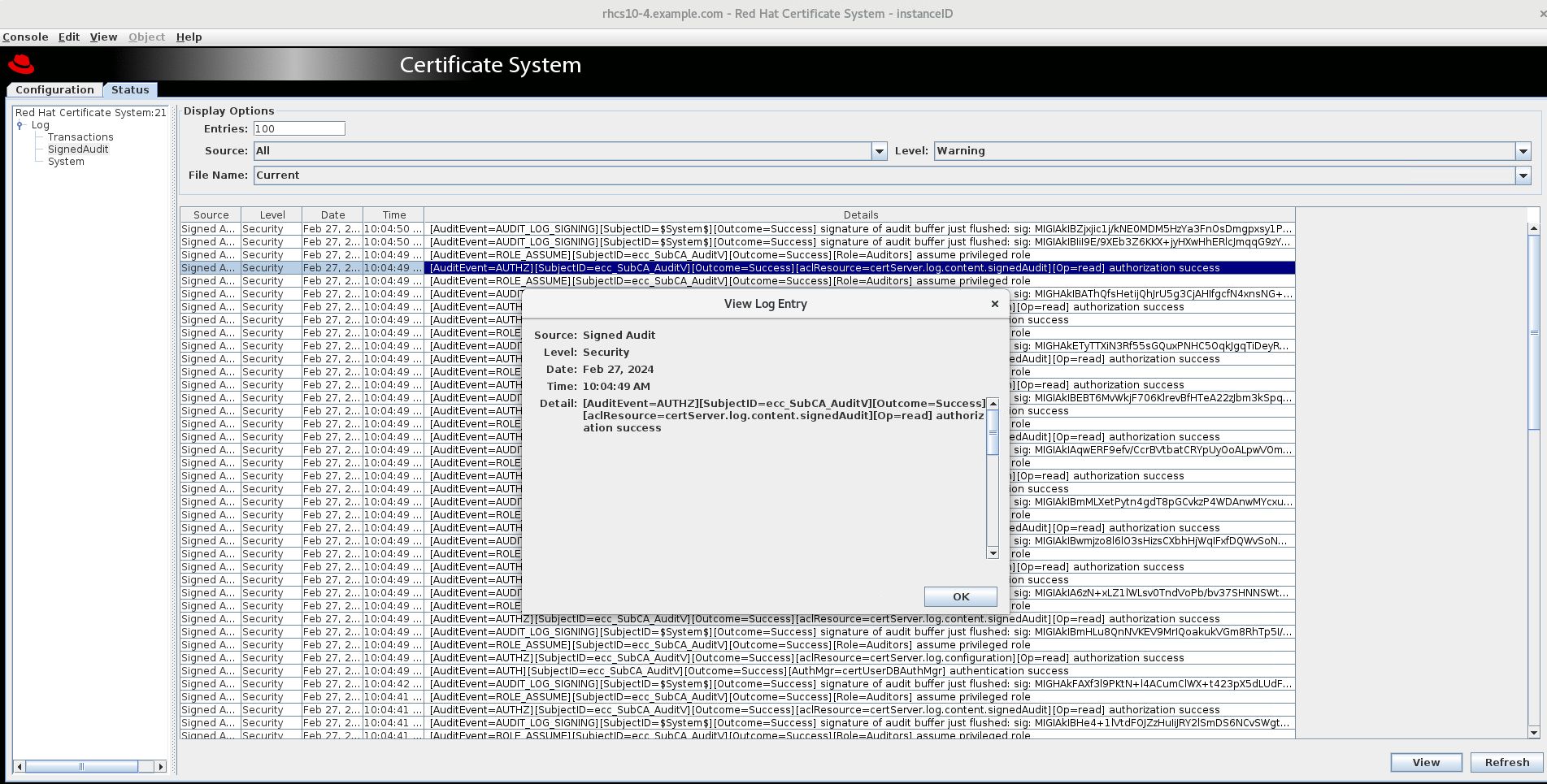Open the File Name dropdown arrow

(x=1523, y=175)
